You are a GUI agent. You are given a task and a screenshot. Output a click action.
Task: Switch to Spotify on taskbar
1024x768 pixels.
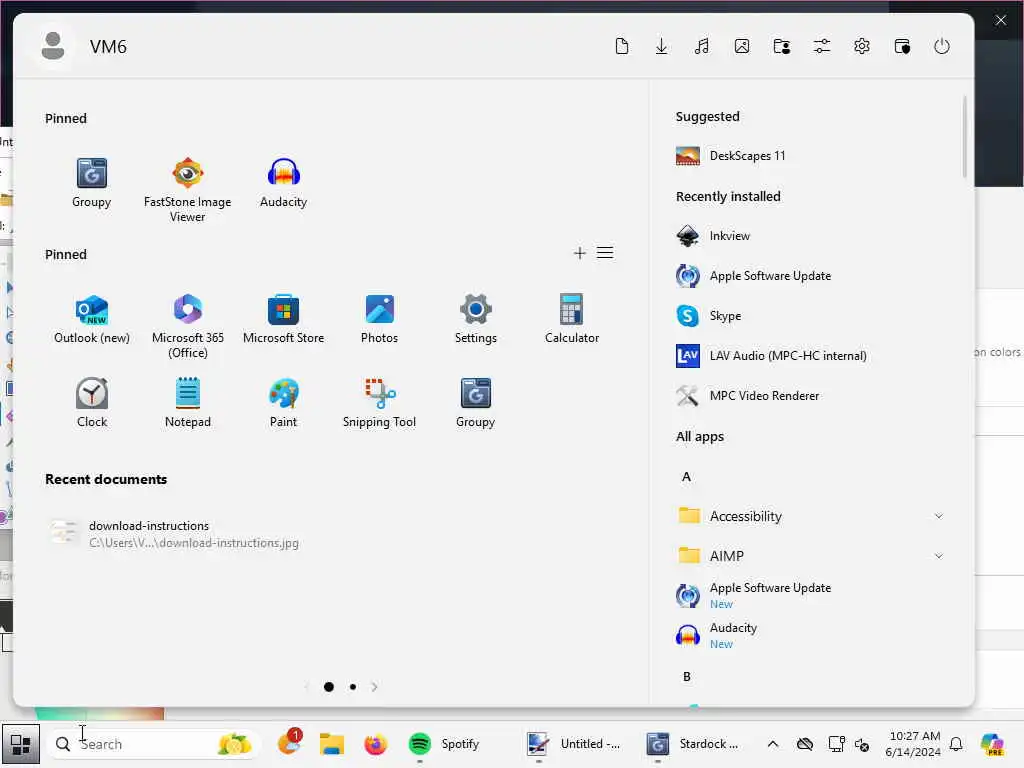tap(444, 744)
